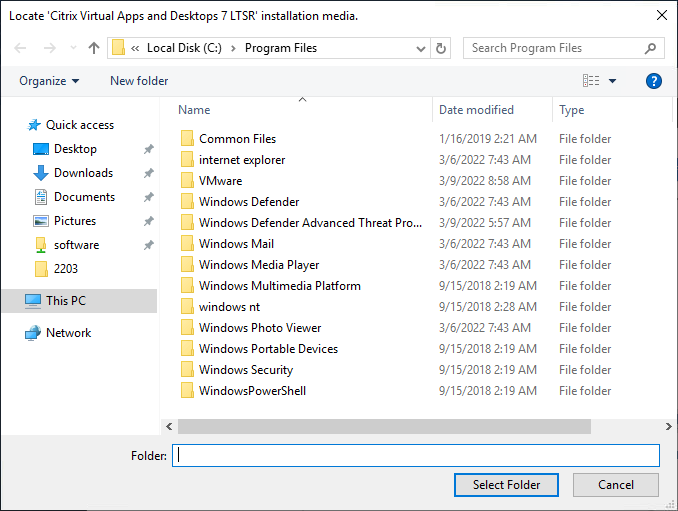Click Local Disk (C:) breadcrumb
Screen dimensions: 678x511
tap(184, 48)
